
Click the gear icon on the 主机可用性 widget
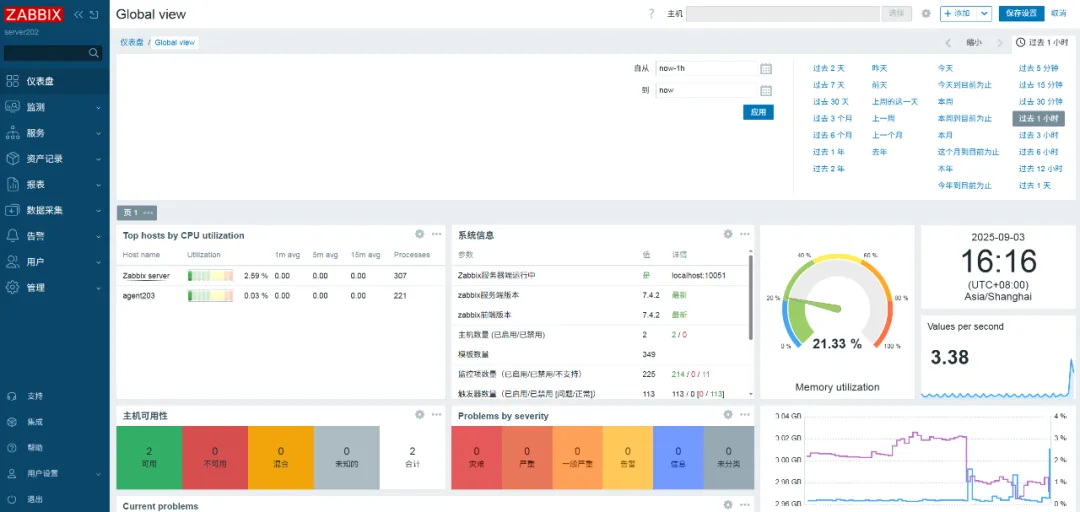(x=420, y=414)
